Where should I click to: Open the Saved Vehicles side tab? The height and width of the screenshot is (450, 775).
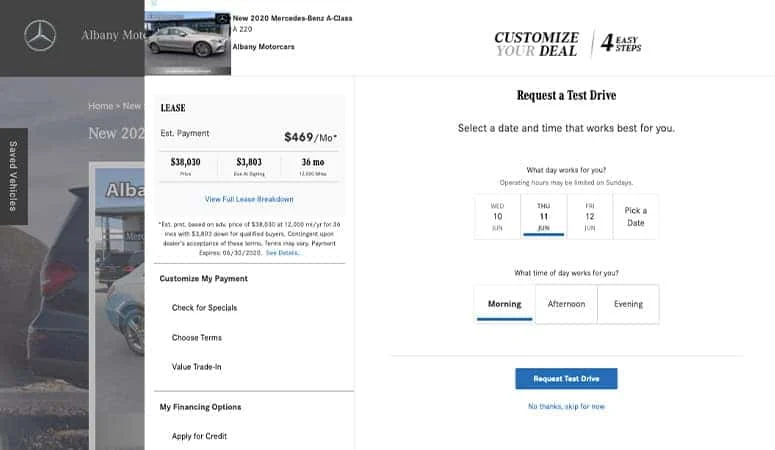click(13, 176)
